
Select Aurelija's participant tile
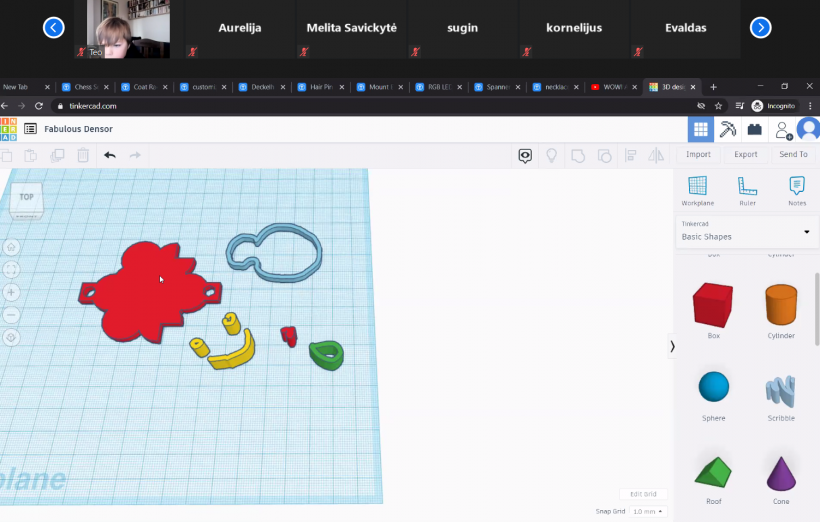[x=240, y=29]
